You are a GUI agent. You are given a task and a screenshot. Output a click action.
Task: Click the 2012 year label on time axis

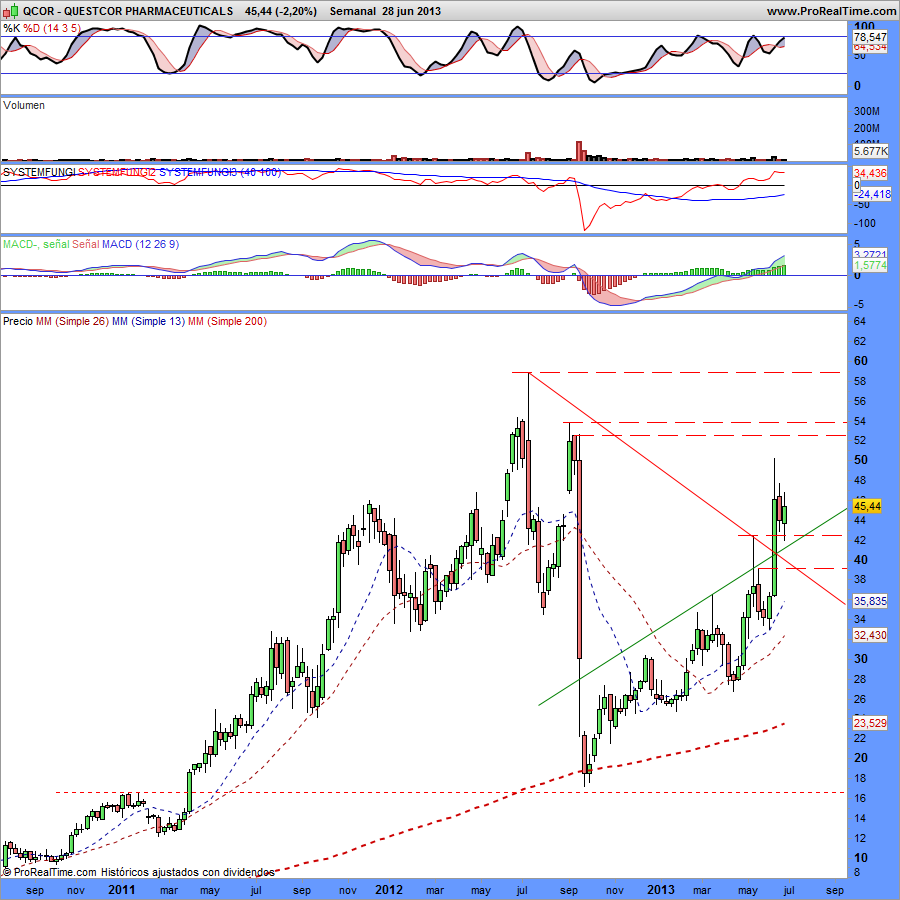click(389, 889)
